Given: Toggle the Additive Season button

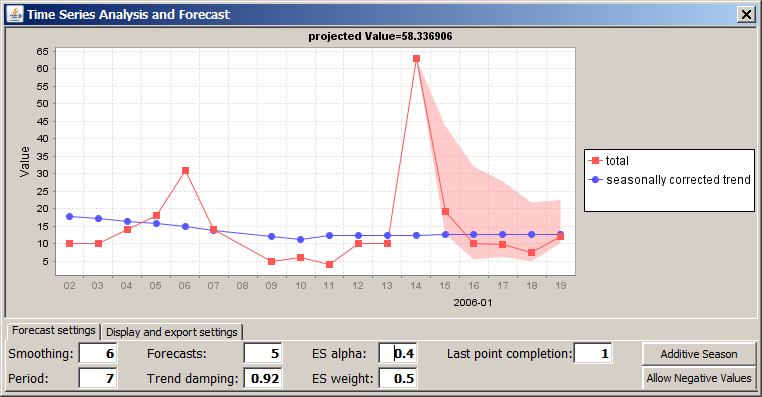Looking at the screenshot, I should pos(699,354).
